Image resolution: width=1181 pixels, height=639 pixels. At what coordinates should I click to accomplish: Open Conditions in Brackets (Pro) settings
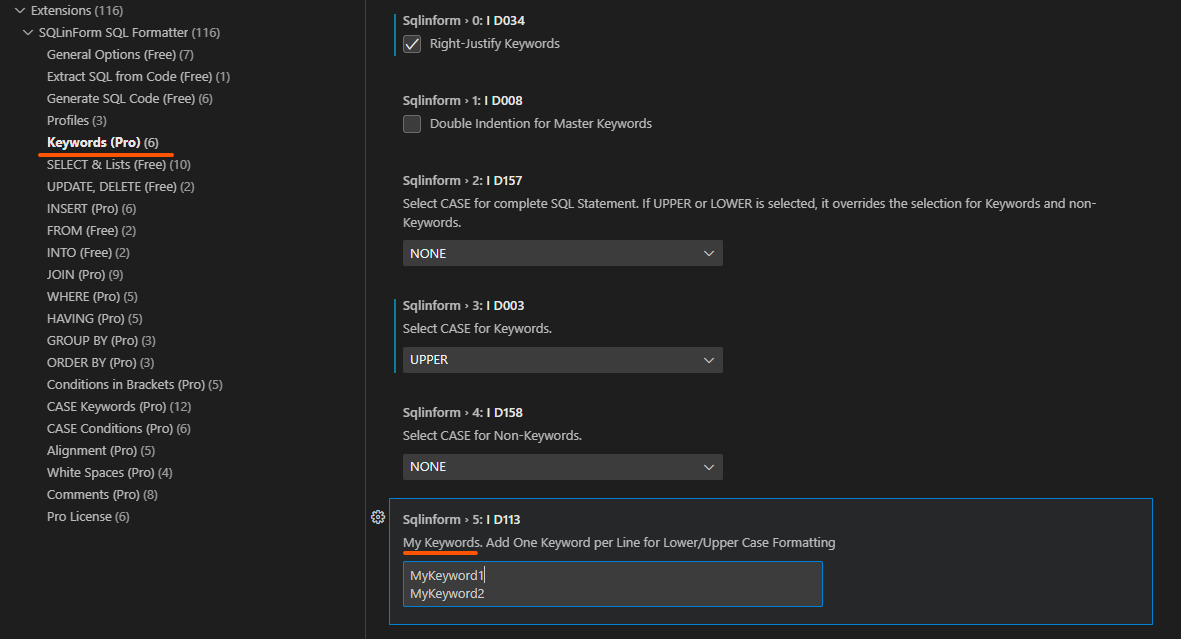click(x=135, y=384)
